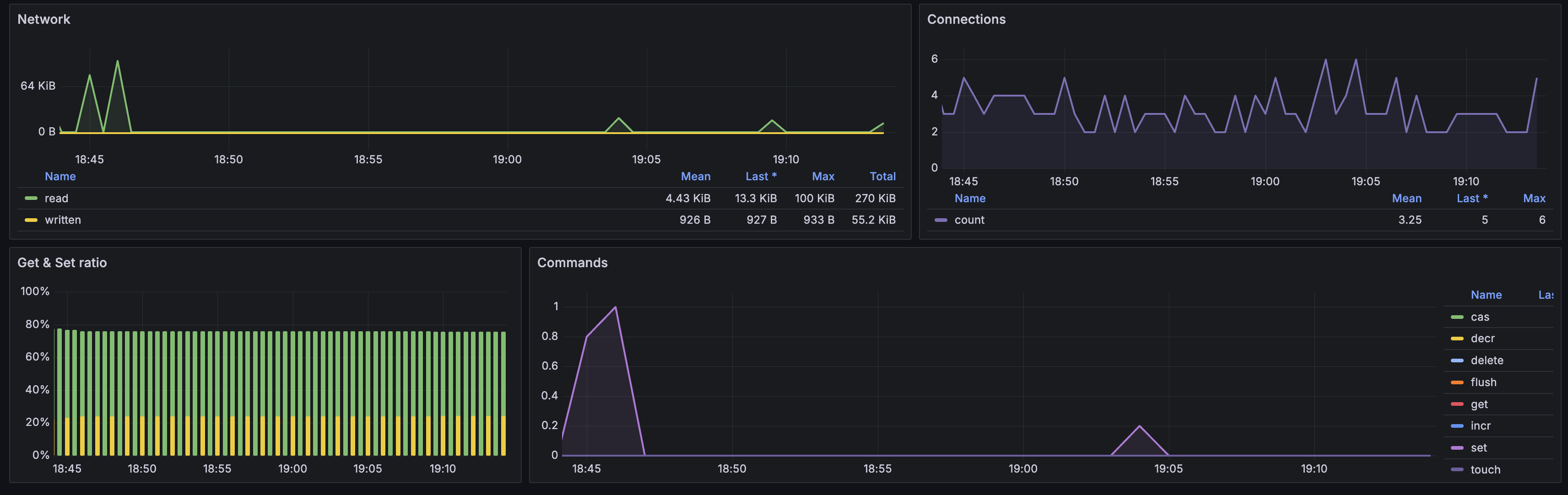
Task: Toggle the written series in Network legend
Action: 62,220
